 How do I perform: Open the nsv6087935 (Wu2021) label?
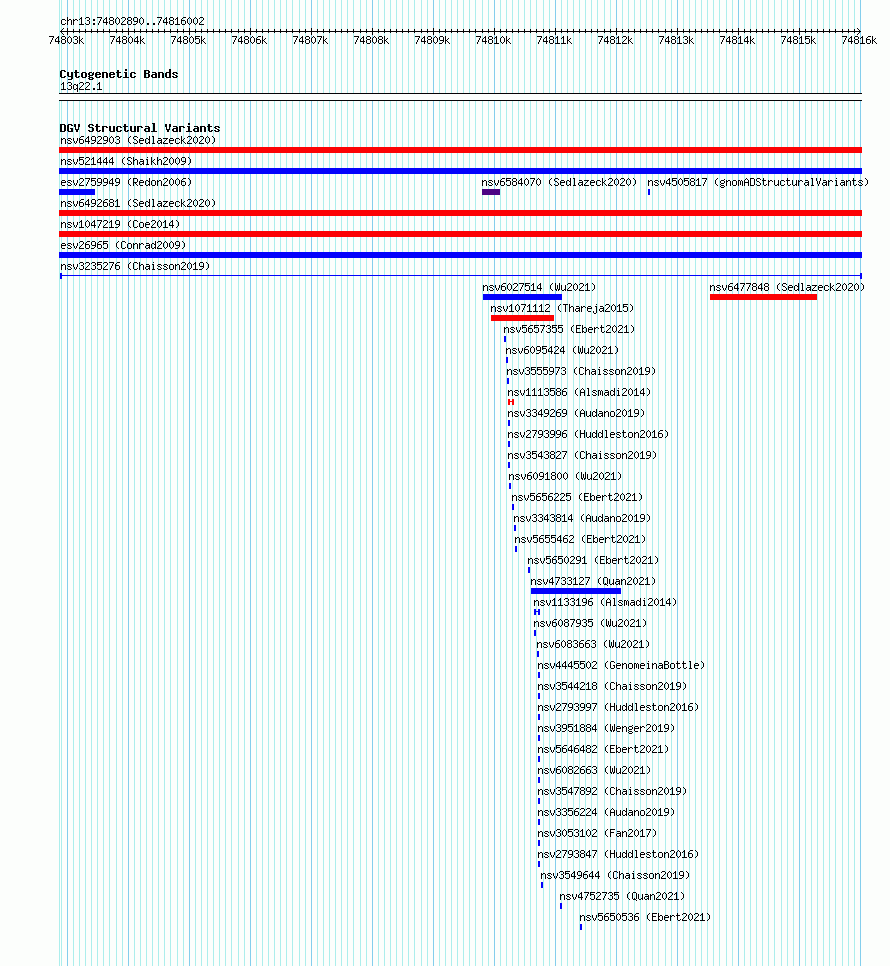point(590,623)
